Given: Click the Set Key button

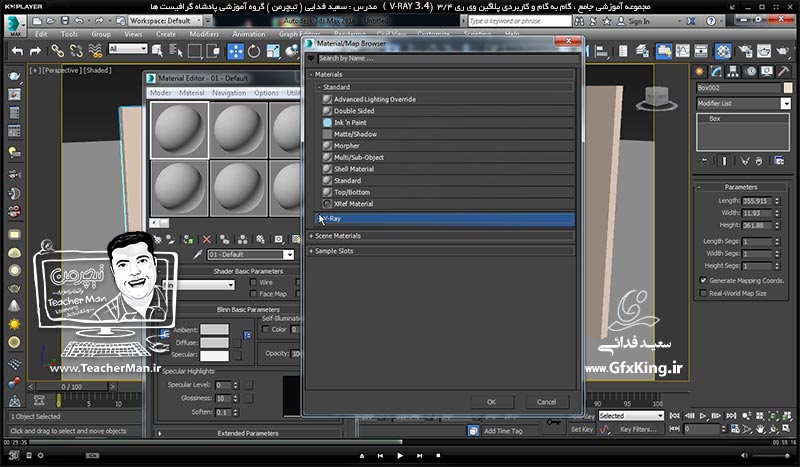Looking at the screenshot, I should pyautogui.click(x=582, y=429).
